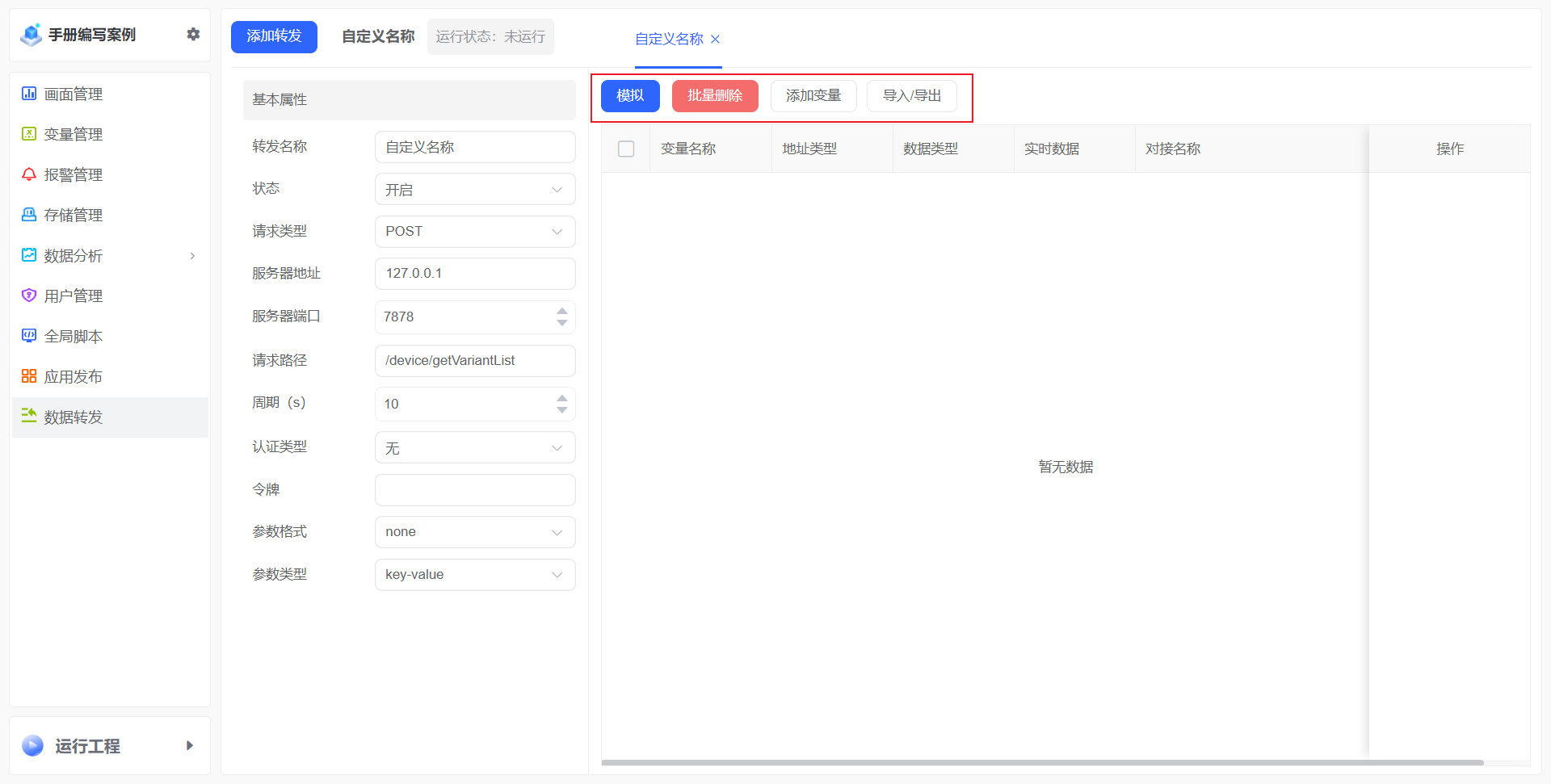Click the 服务器地址 input field
The width and height of the screenshot is (1551, 784).
coord(475,274)
